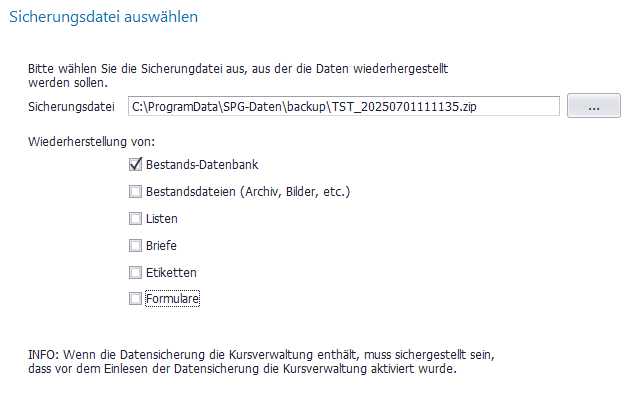The width and height of the screenshot is (632, 418).
Task: Click the "Etiketten" label text
Action: [170, 272]
